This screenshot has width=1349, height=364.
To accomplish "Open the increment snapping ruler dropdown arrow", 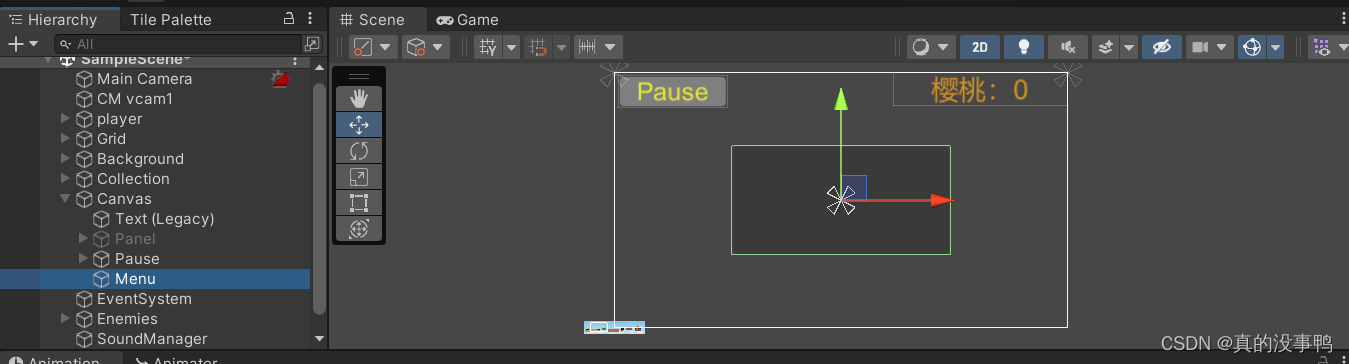I will [x=611, y=47].
